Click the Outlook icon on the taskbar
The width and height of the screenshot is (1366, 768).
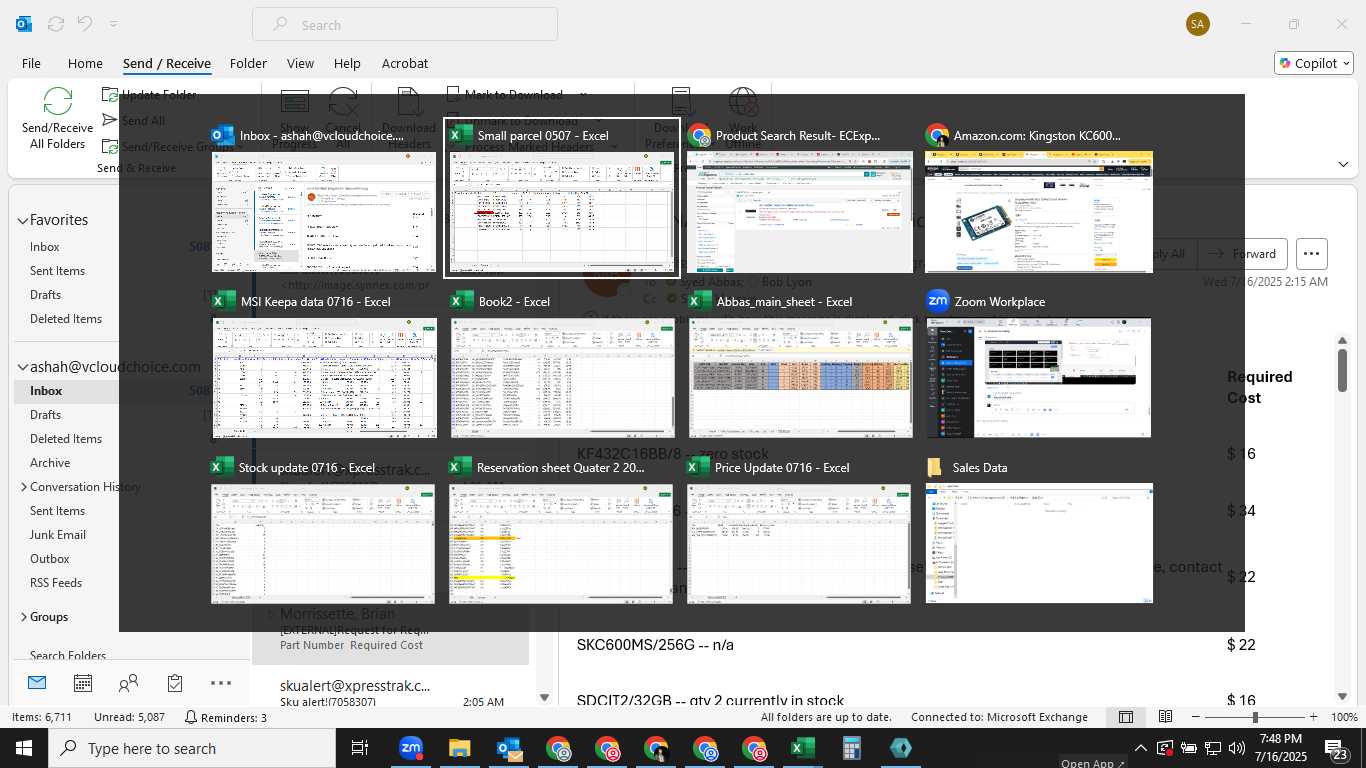click(508, 748)
